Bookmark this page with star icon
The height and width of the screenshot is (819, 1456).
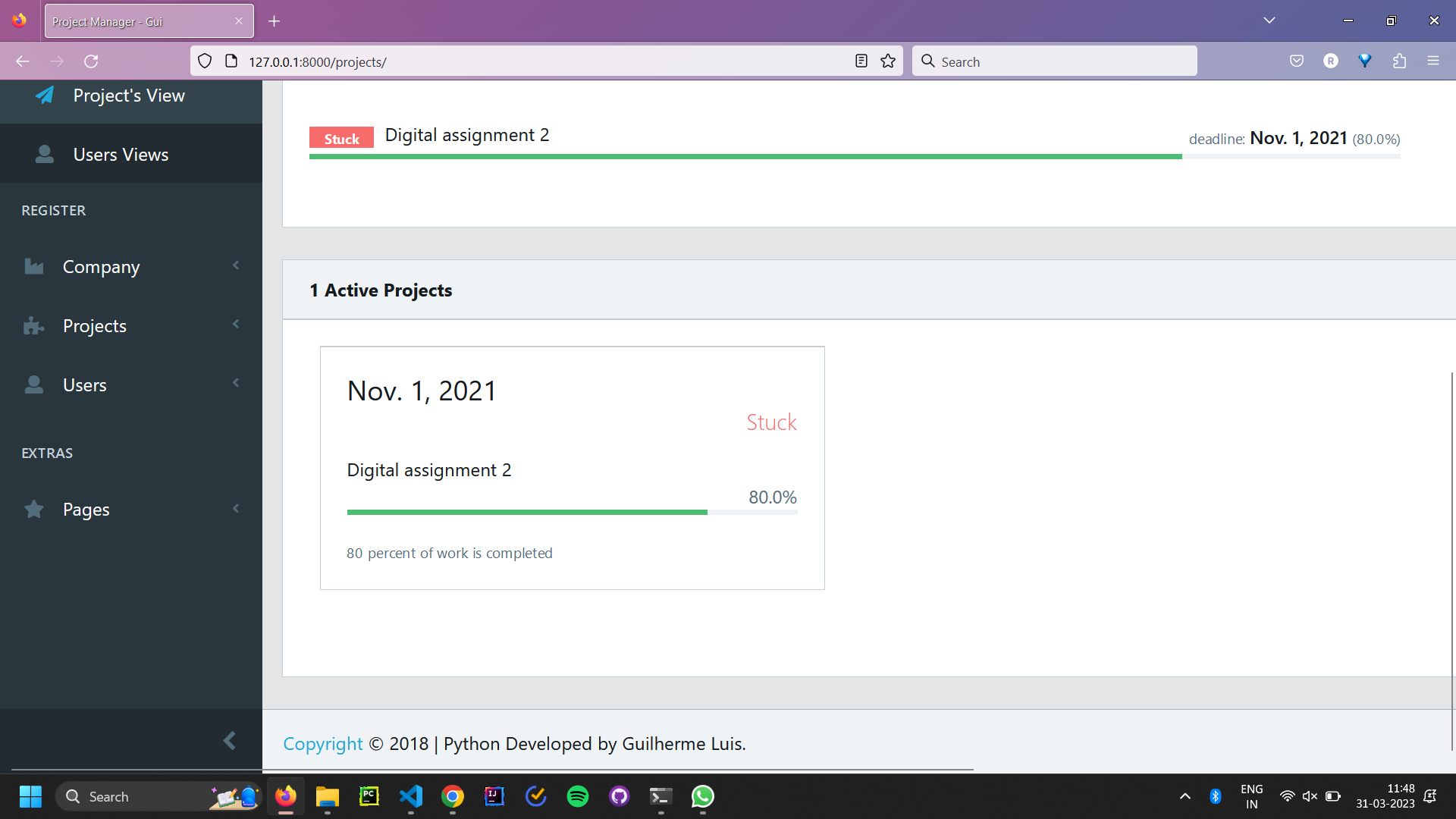(x=888, y=61)
